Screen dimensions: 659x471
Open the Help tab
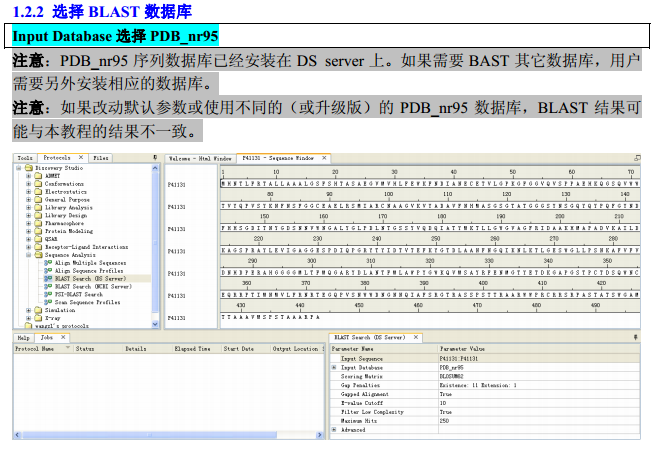tap(24, 338)
